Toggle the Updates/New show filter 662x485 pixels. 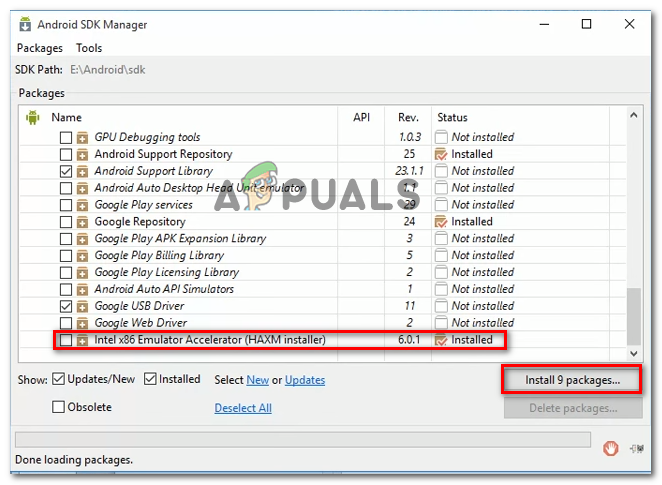coord(58,379)
